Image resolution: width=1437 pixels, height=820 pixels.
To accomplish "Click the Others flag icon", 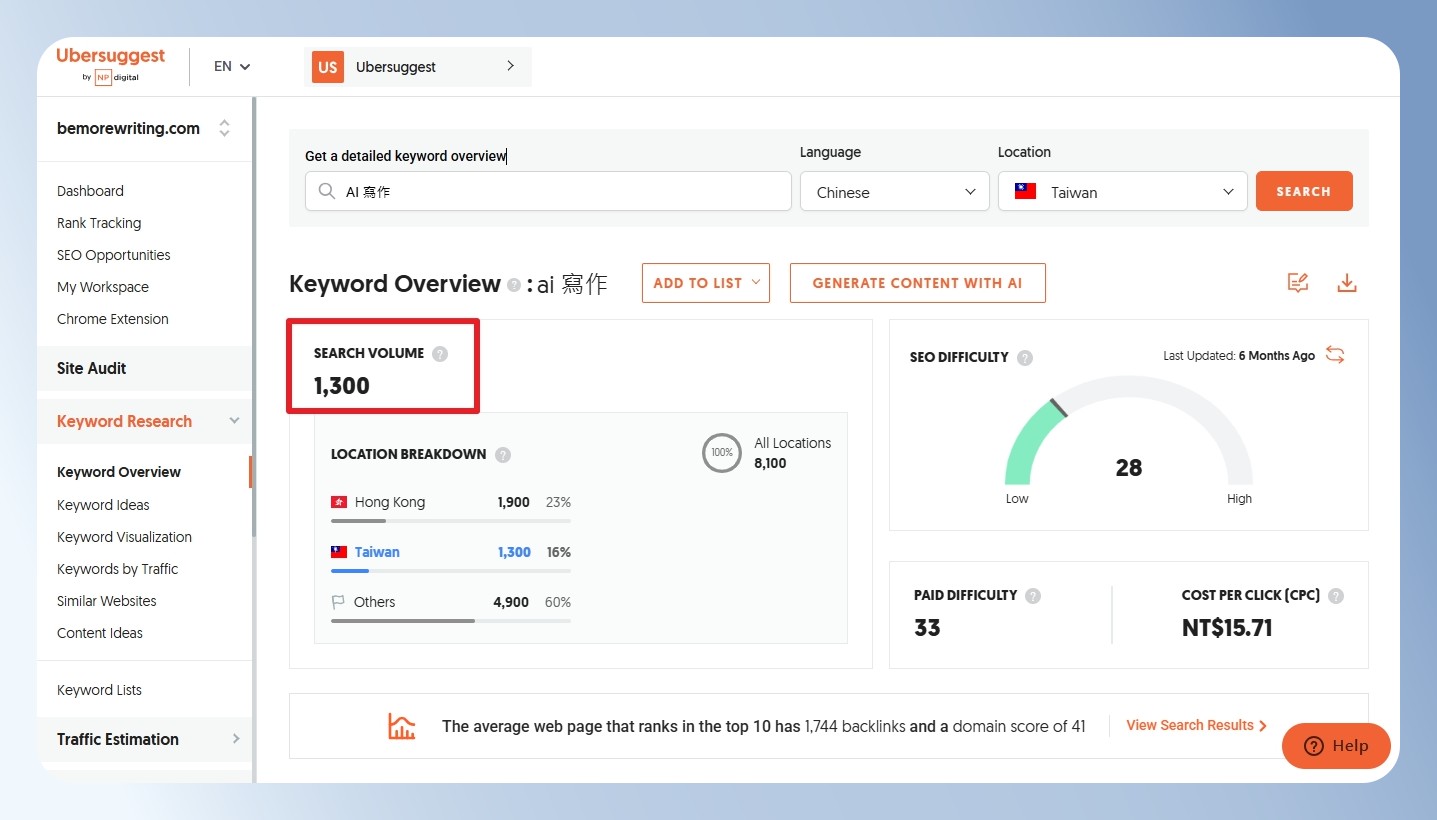I will pos(338,602).
